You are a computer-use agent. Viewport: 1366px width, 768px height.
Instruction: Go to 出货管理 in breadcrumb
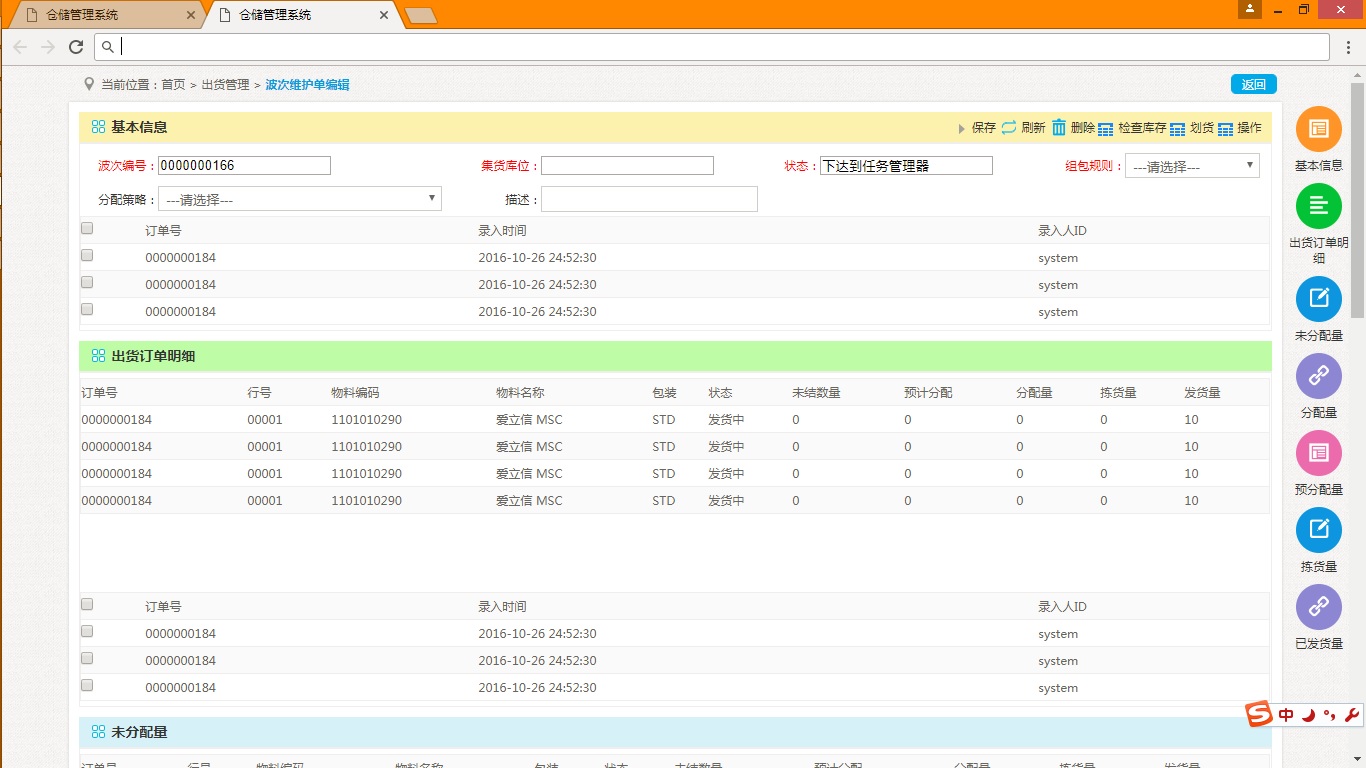click(225, 85)
